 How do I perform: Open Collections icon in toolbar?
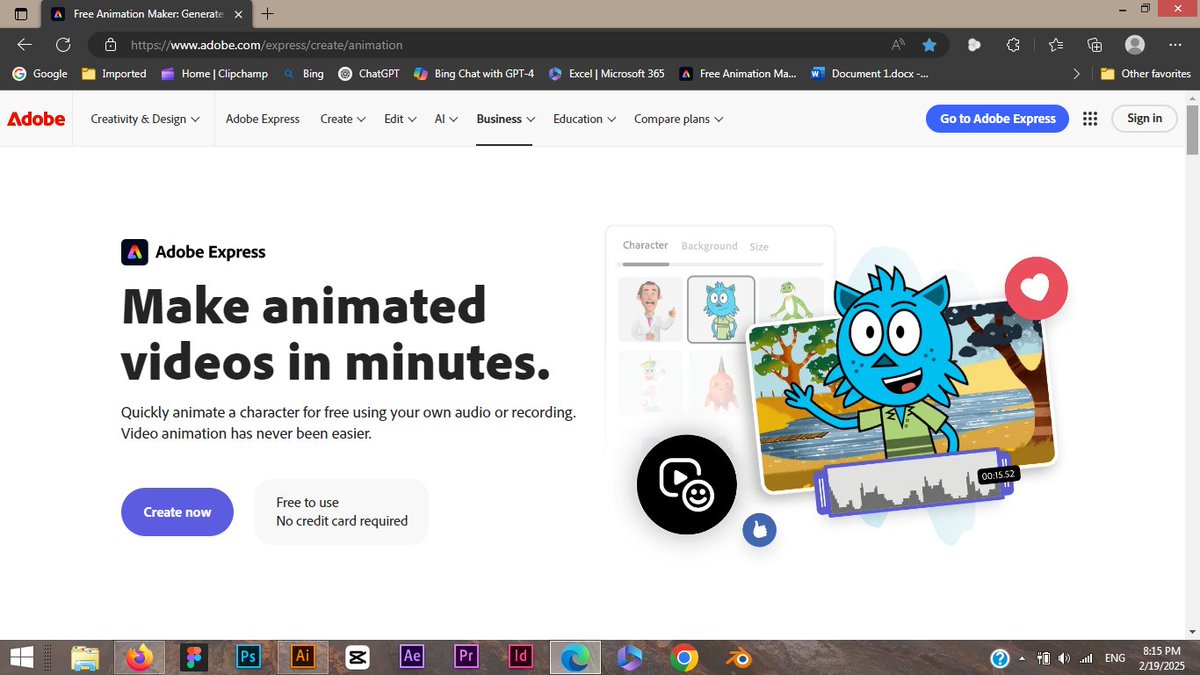[x=1095, y=45]
